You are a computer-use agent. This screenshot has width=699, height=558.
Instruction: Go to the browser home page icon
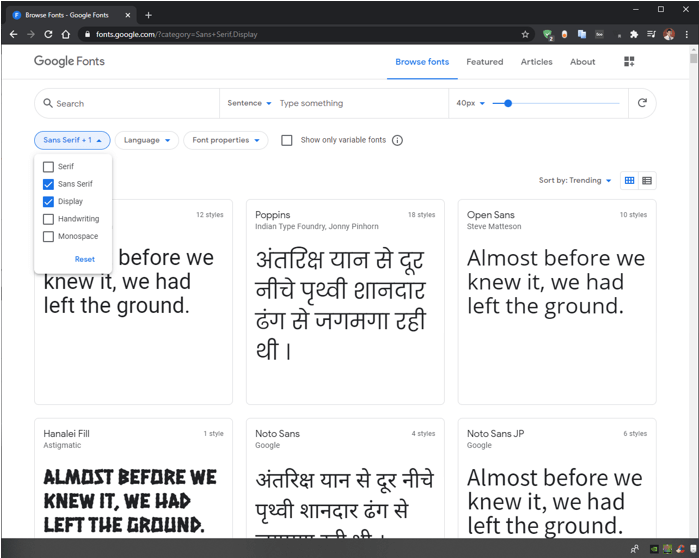66,34
